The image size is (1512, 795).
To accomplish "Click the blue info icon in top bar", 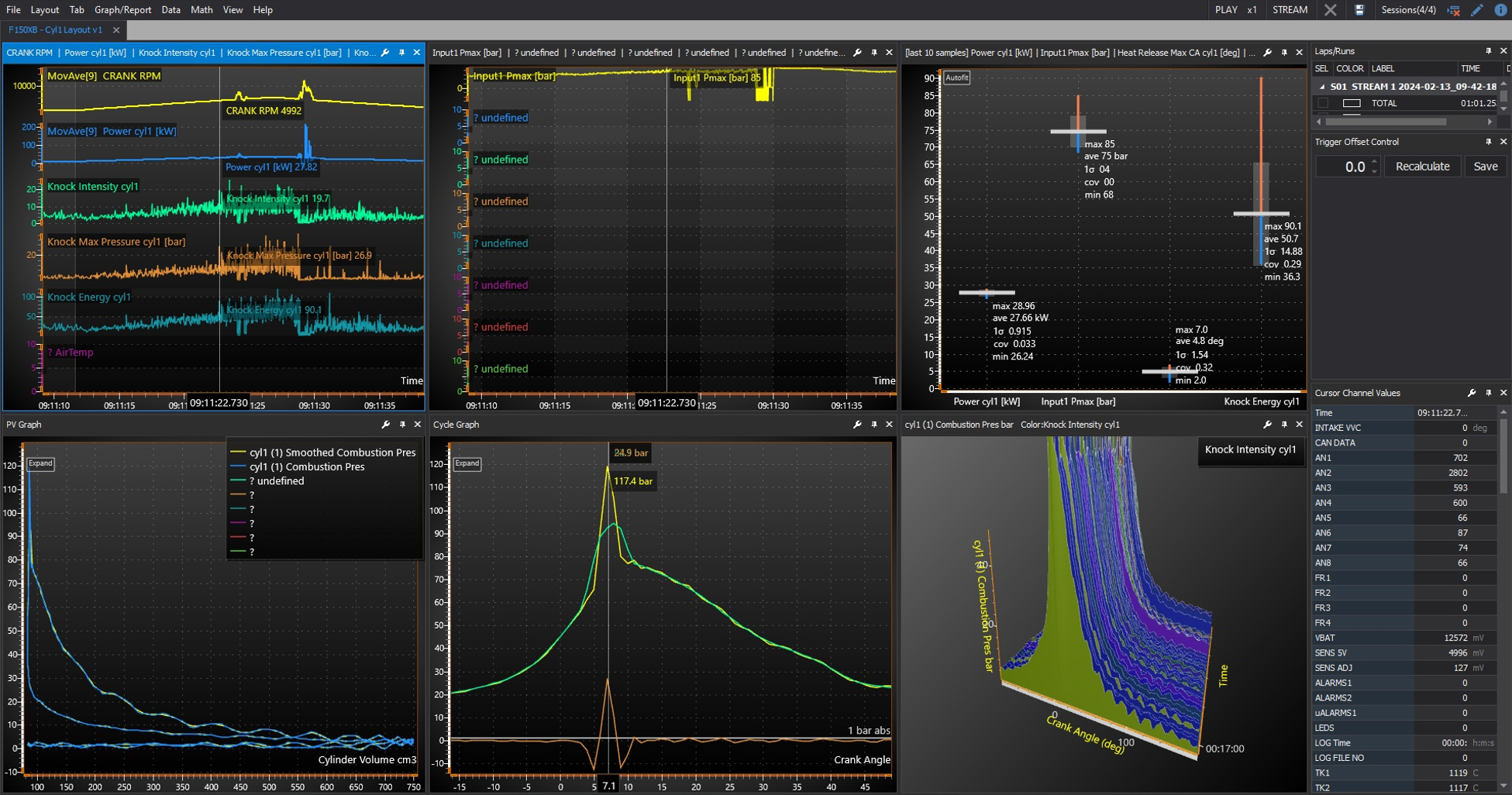I will point(1500,10).
